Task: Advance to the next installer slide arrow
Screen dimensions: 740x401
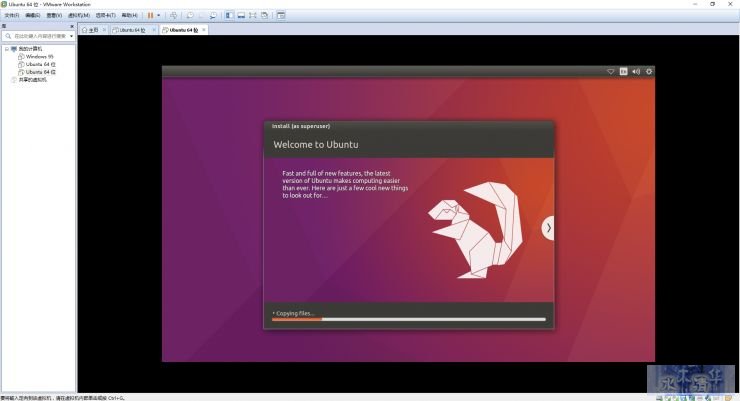Action: click(548, 228)
